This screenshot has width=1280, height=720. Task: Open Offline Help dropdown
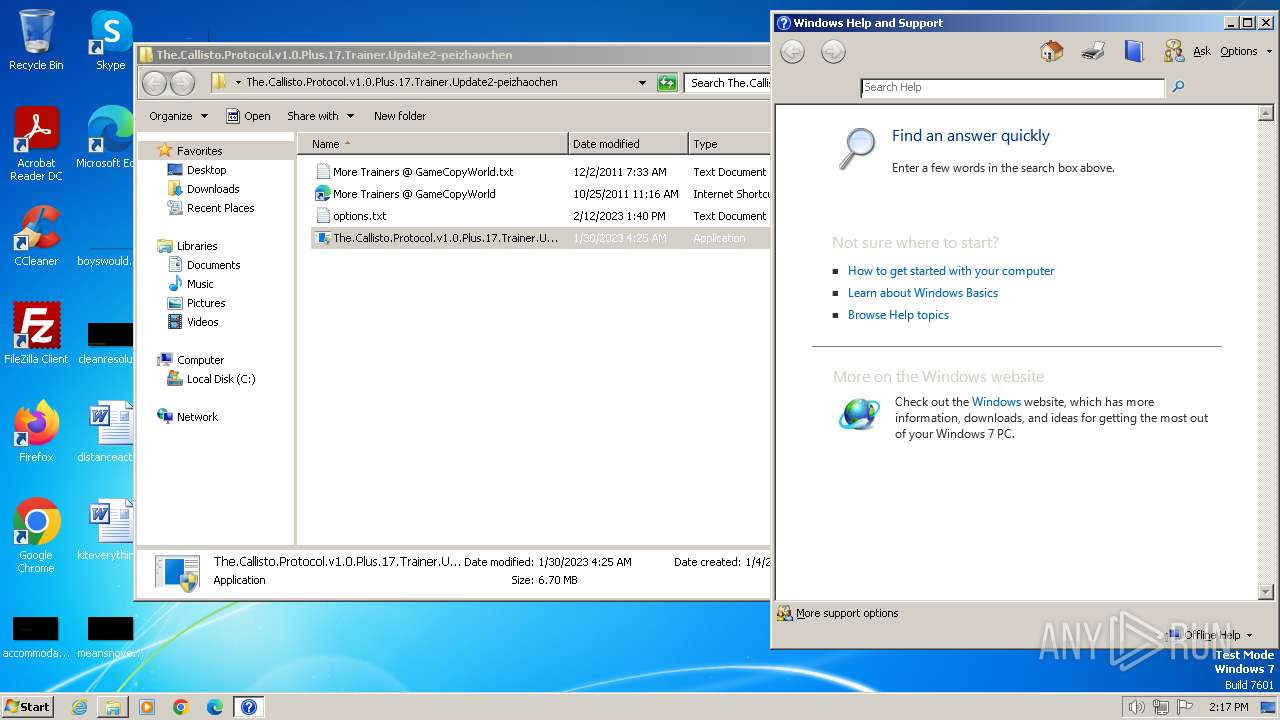(1210, 635)
